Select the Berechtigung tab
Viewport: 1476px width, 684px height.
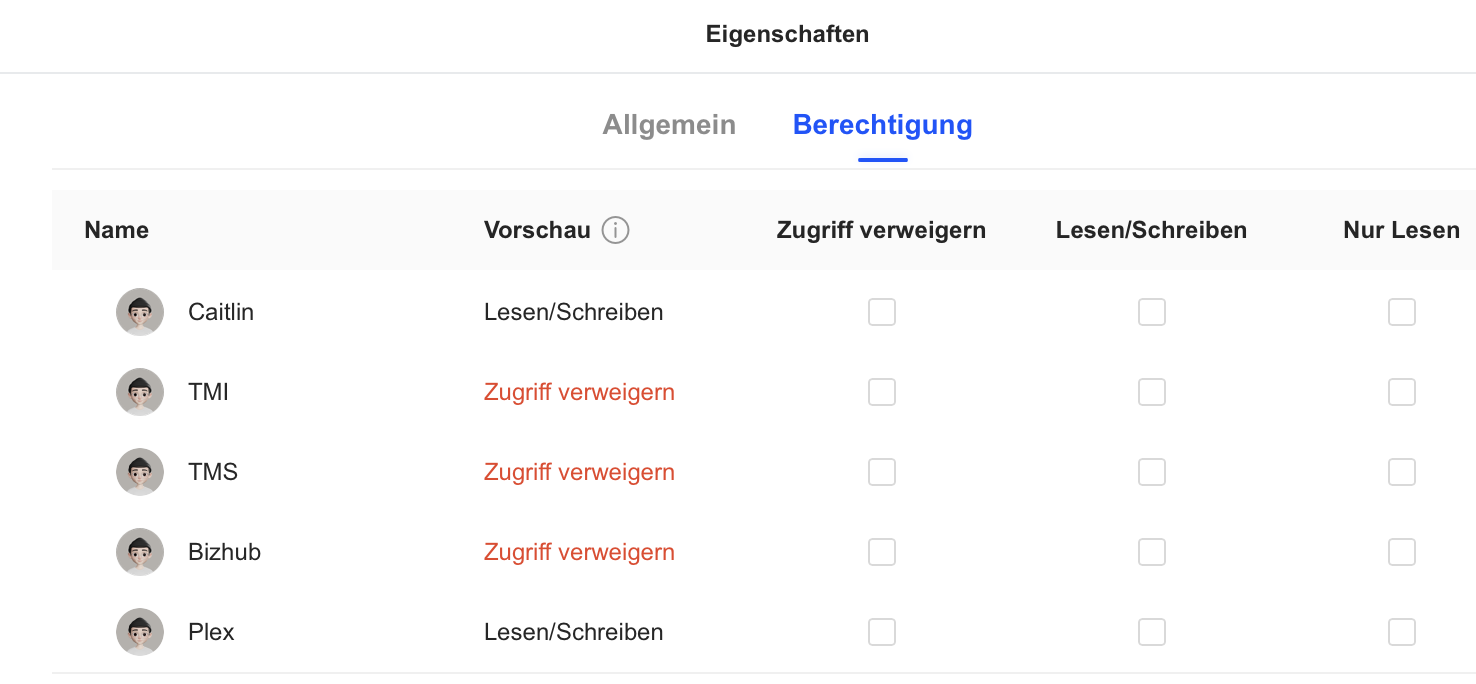point(882,125)
